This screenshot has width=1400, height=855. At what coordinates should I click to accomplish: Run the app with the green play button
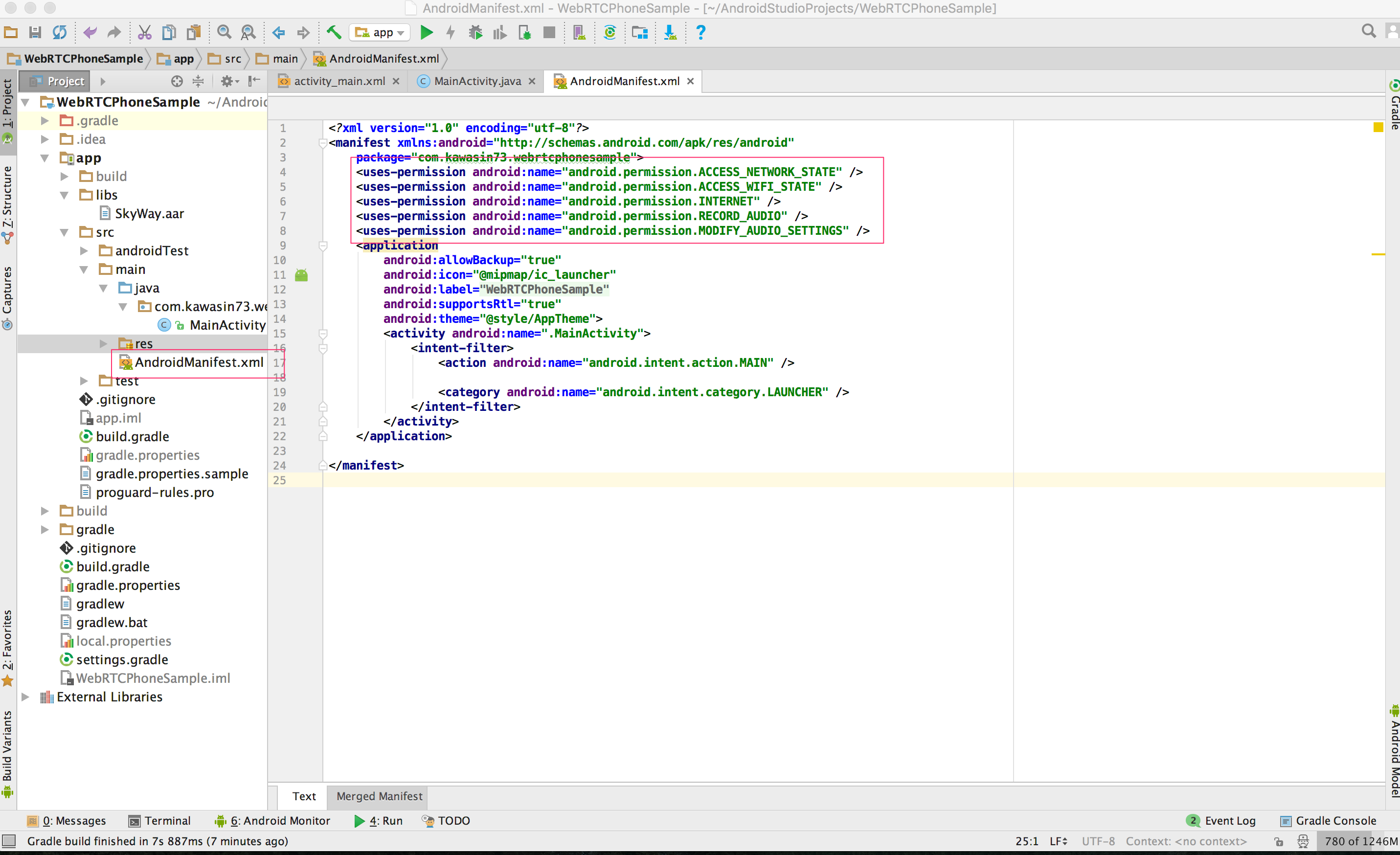[427, 32]
